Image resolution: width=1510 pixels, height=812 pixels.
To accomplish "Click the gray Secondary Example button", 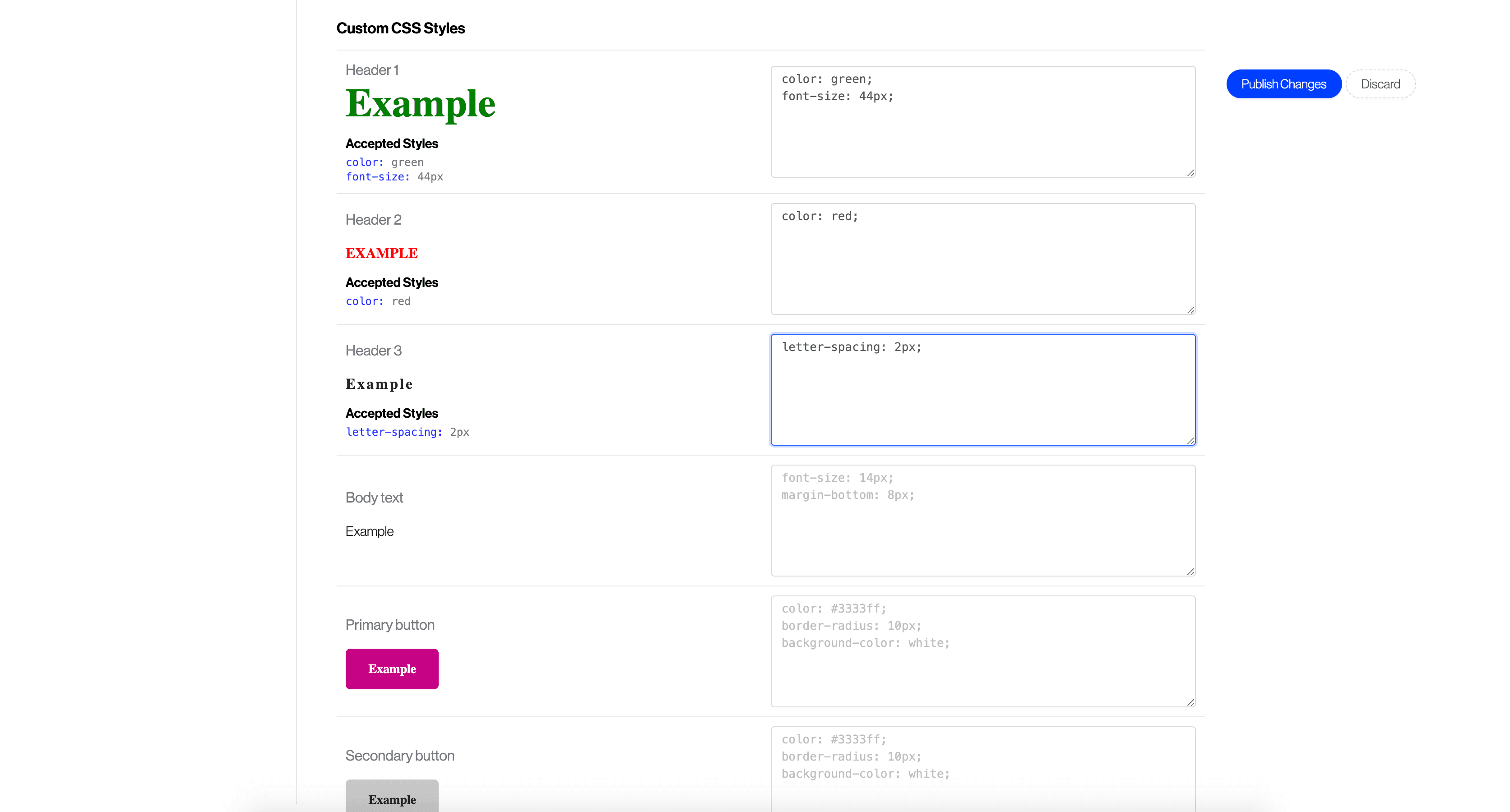I will tap(392, 798).
